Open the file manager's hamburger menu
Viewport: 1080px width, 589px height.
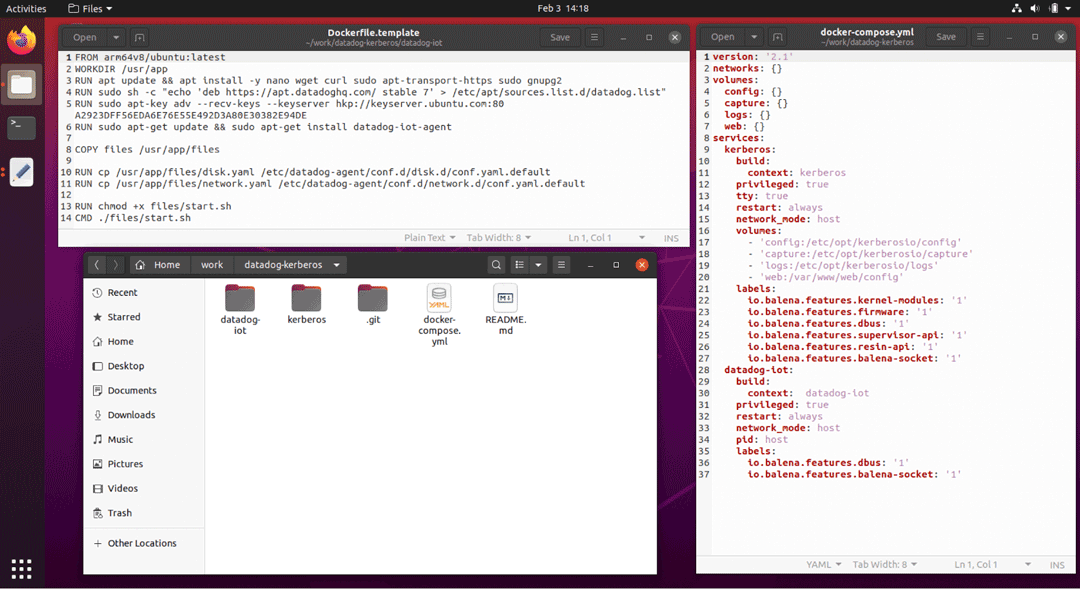pos(561,265)
